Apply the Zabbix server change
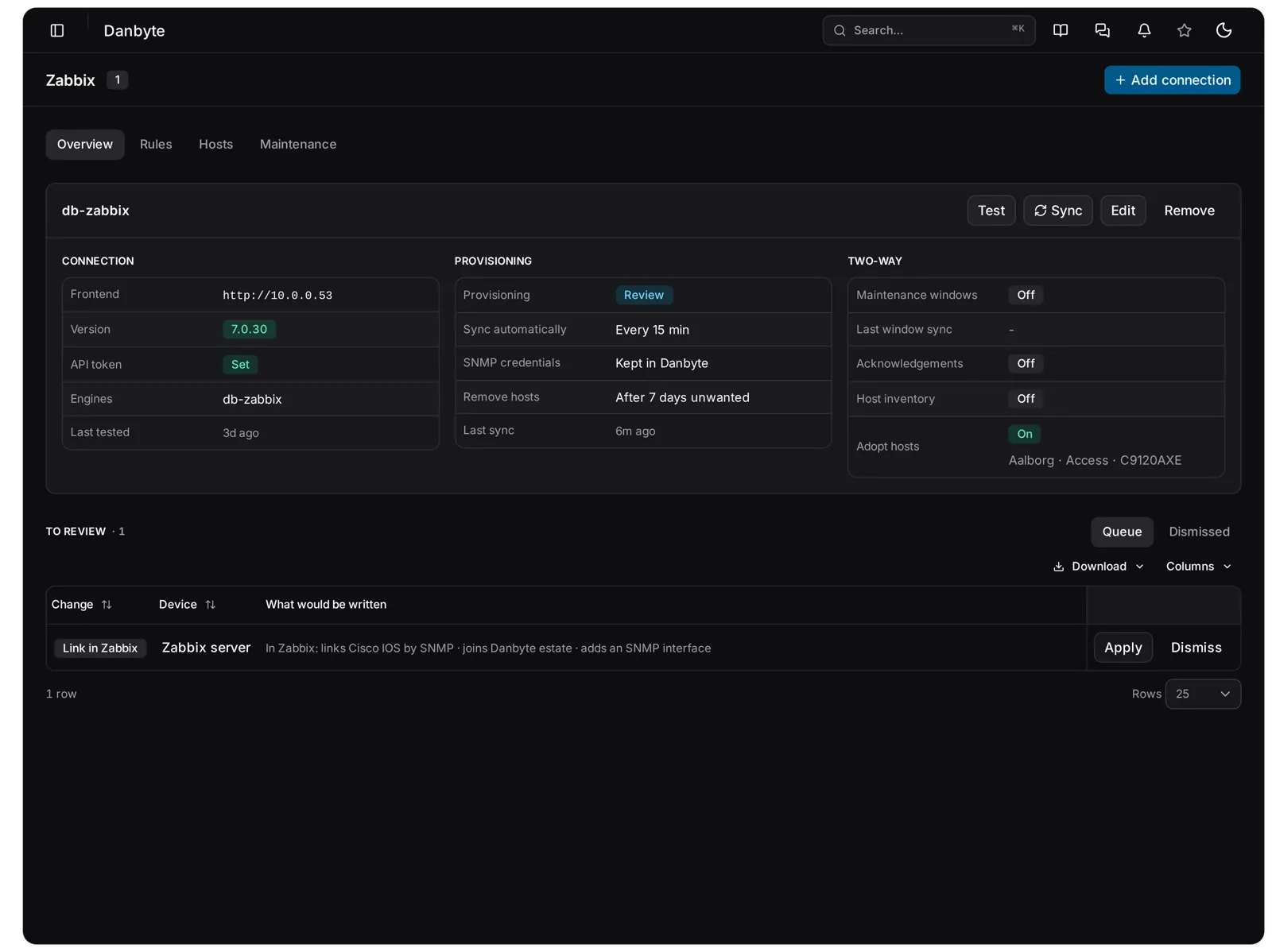 tap(1123, 648)
